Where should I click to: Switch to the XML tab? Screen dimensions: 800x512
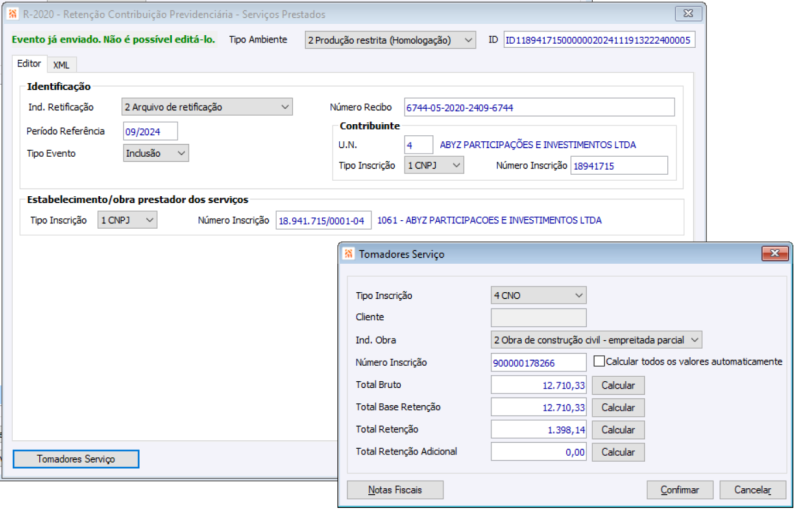coord(61,65)
